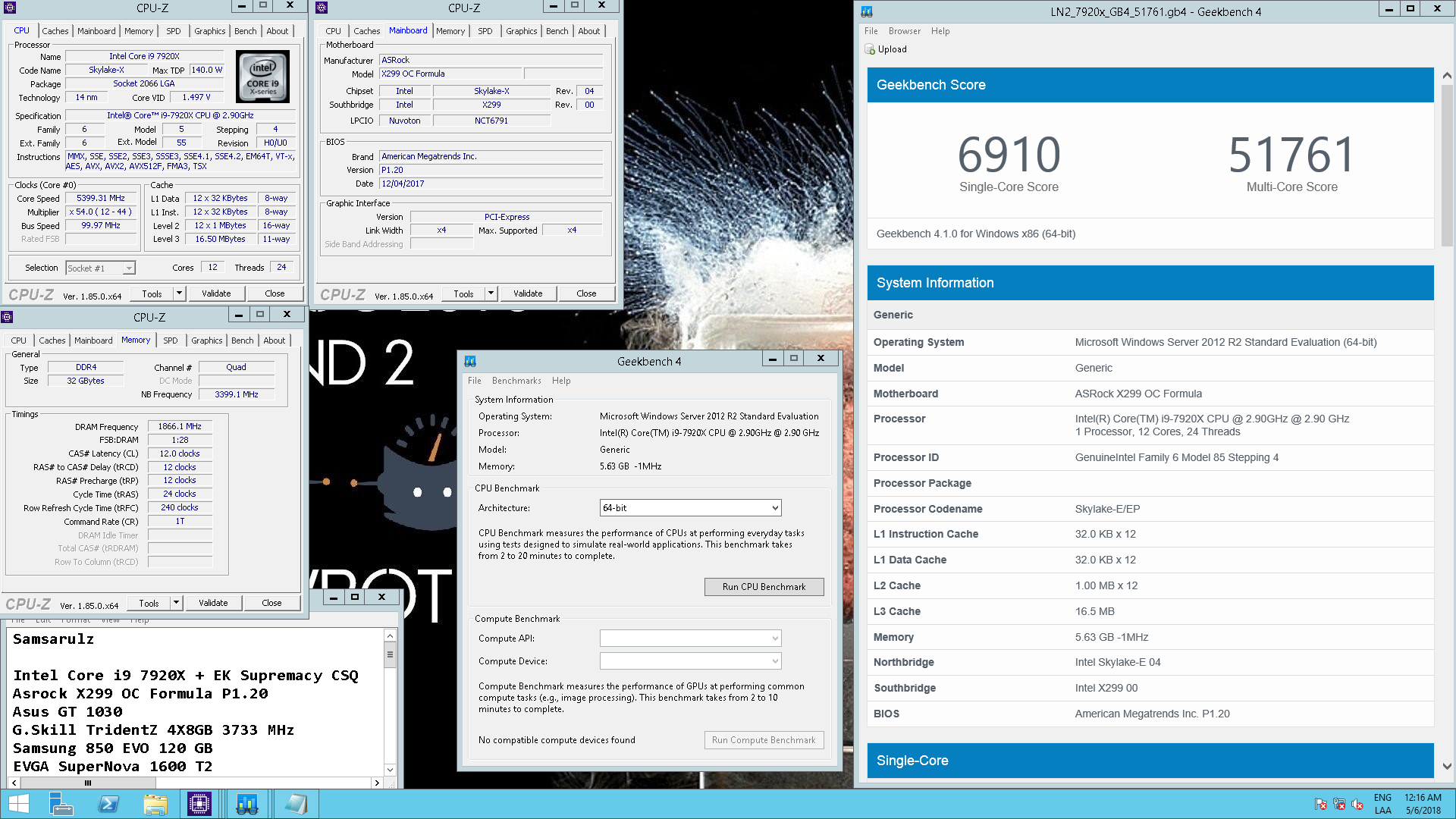Open the File menu in Geekbench results window
The image size is (1456, 819).
pyautogui.click(x=871, y=31)
